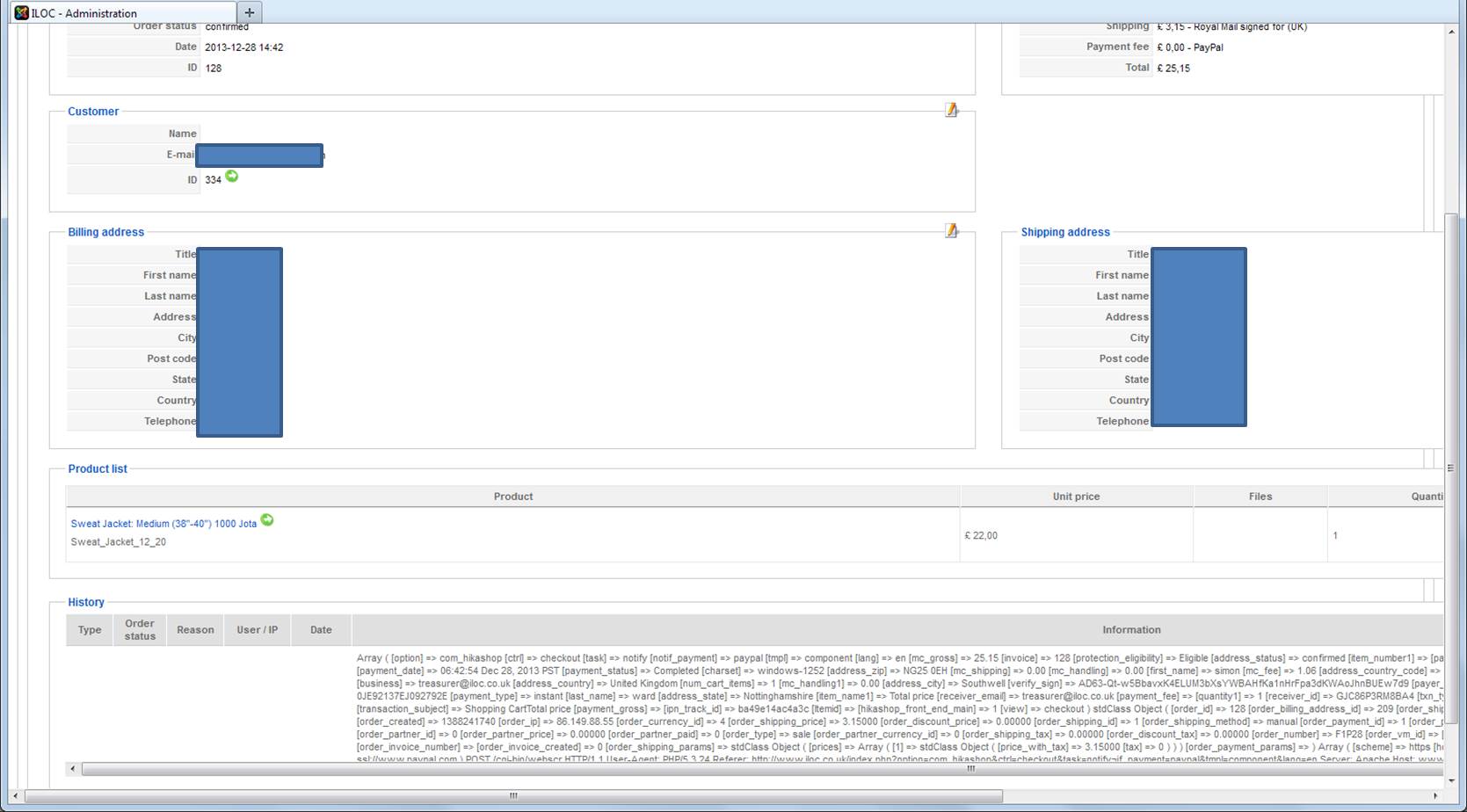Click the Order status column header in History
The width and height of the screenshot is (1467, 812).
pos(140,630)
